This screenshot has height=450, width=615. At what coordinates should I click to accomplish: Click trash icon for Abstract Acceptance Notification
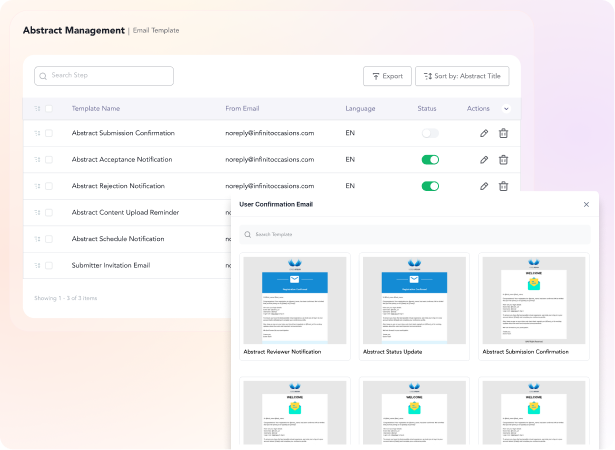[x=503, y=160]
